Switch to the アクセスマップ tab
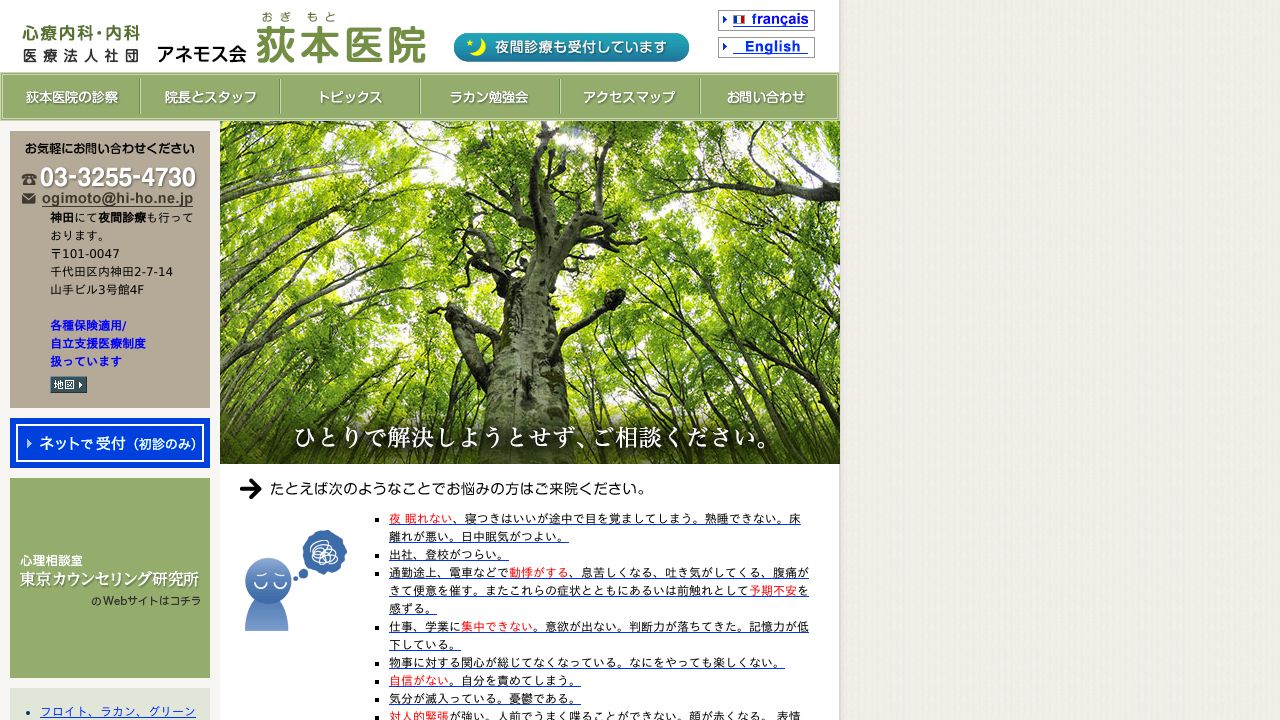 [x=630, y=96]
